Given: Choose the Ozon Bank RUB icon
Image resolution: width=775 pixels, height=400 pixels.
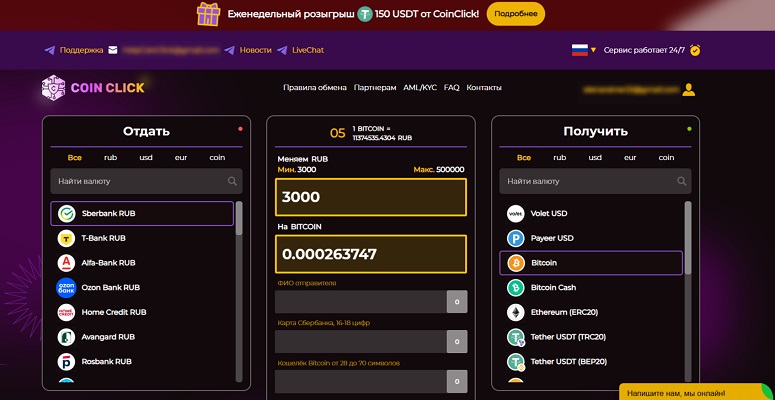Looking at the screenshot, I should point(66,288).
